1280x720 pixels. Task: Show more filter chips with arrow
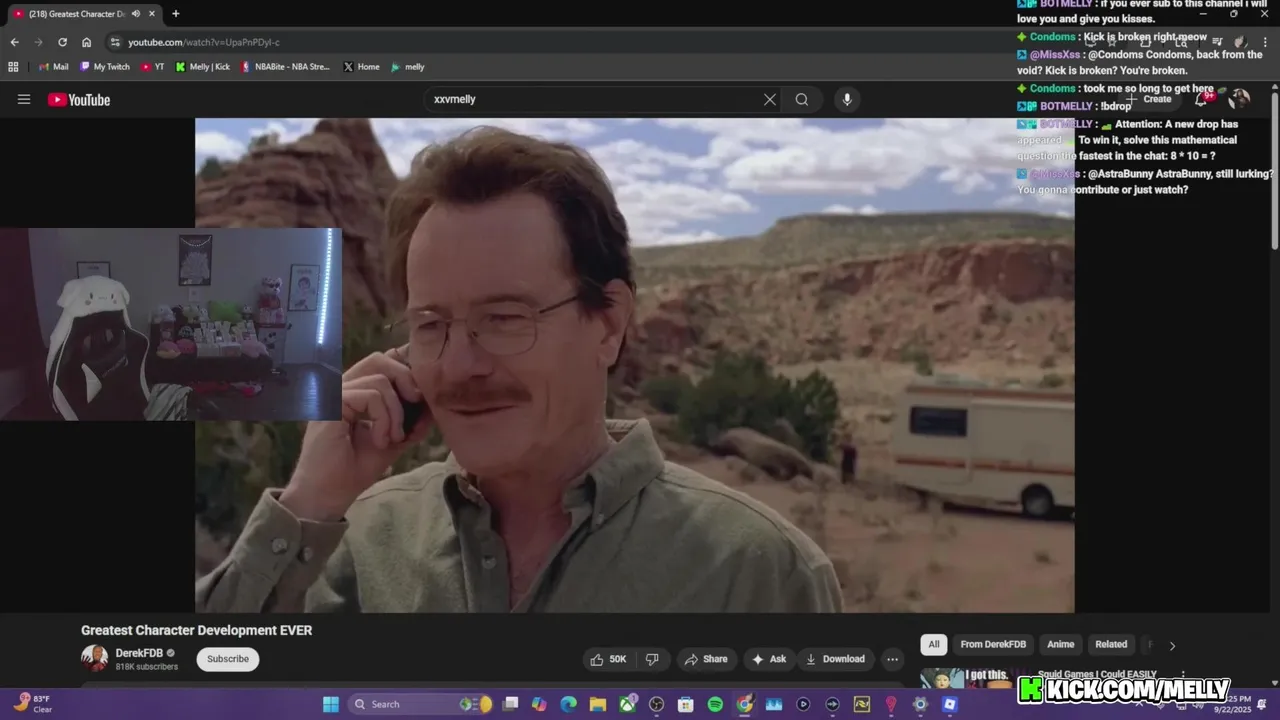[1172, 645]
